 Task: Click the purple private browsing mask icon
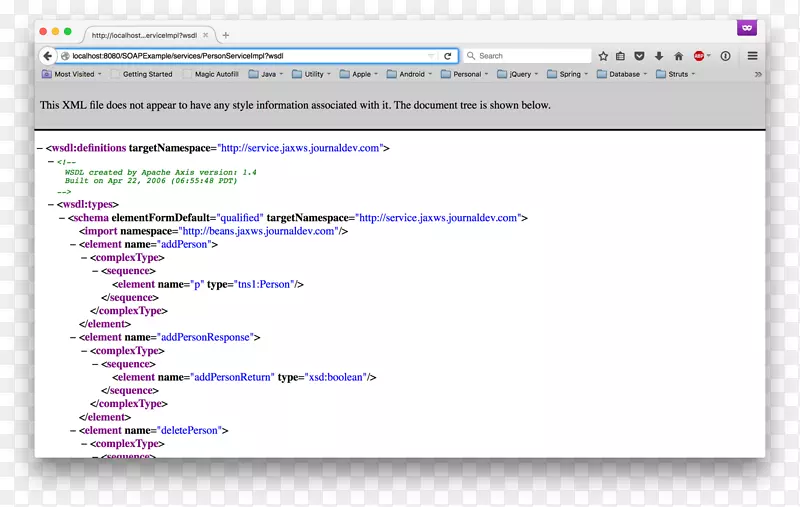tap(747, 28)
